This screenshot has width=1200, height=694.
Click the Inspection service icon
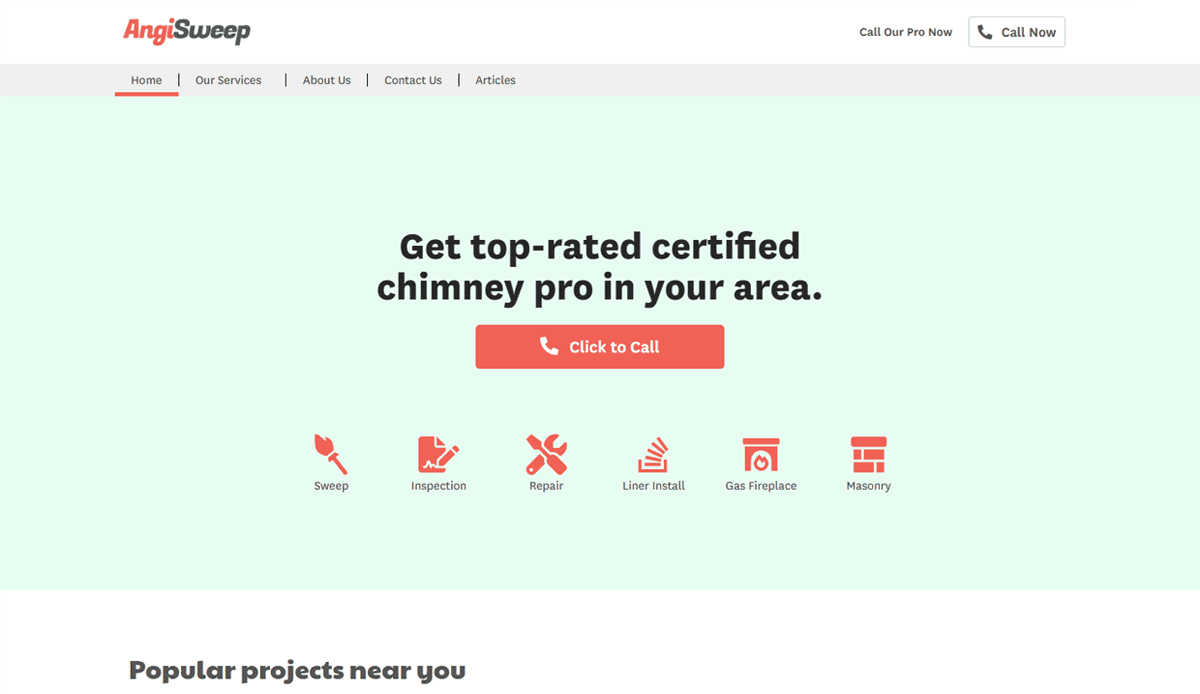pos(438,452)
